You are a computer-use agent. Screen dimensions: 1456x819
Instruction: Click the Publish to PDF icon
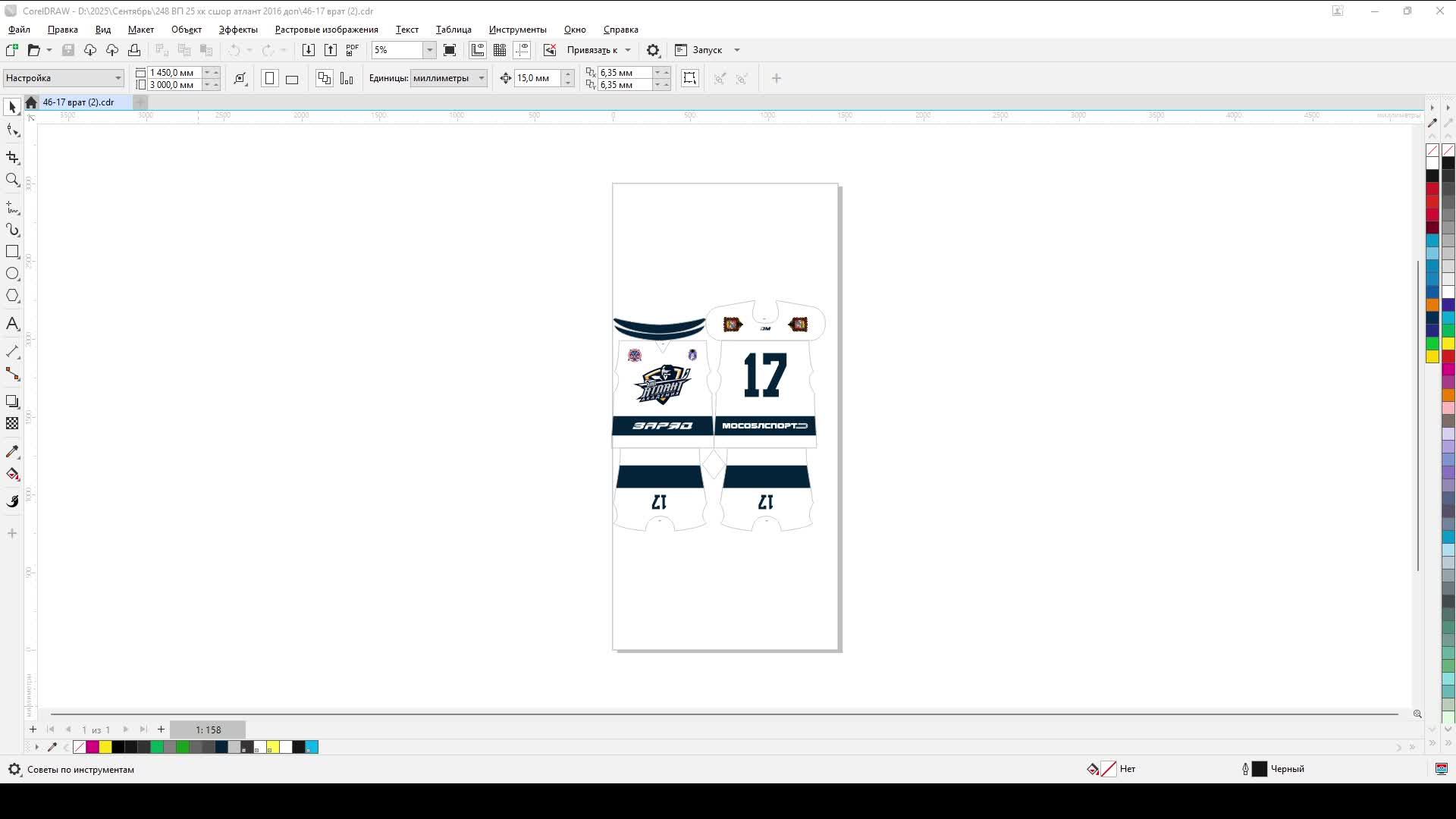pyautogui.click(x=352, y=50)
